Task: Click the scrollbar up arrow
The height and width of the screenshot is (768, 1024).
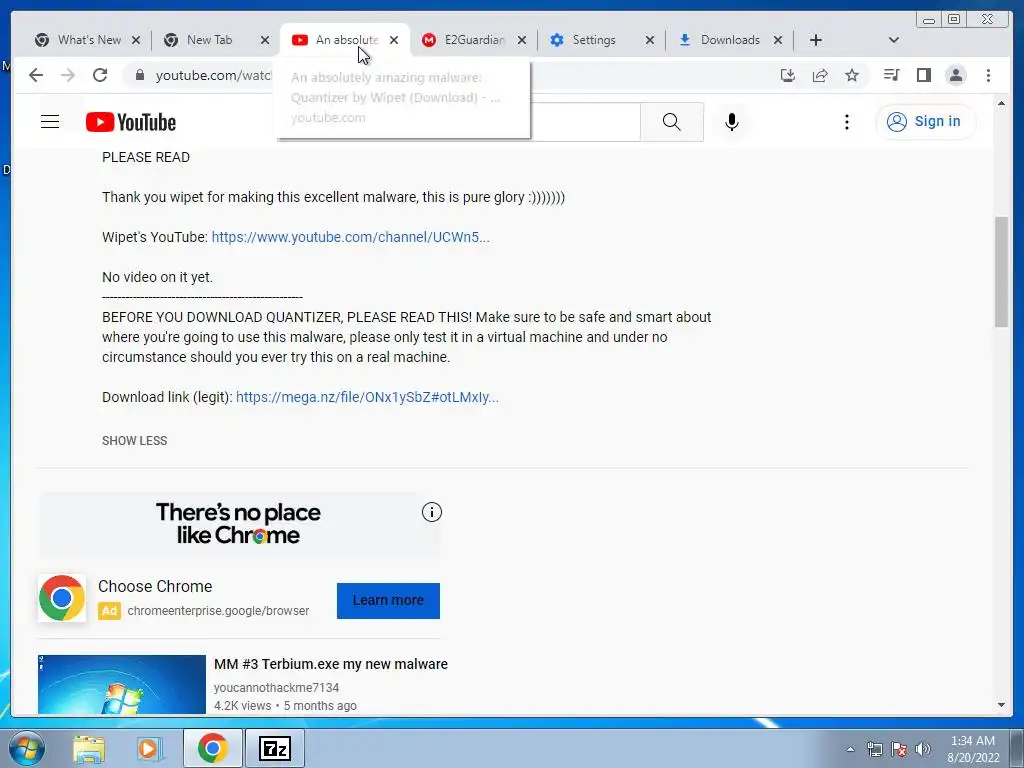Action: coord(1001,103)
